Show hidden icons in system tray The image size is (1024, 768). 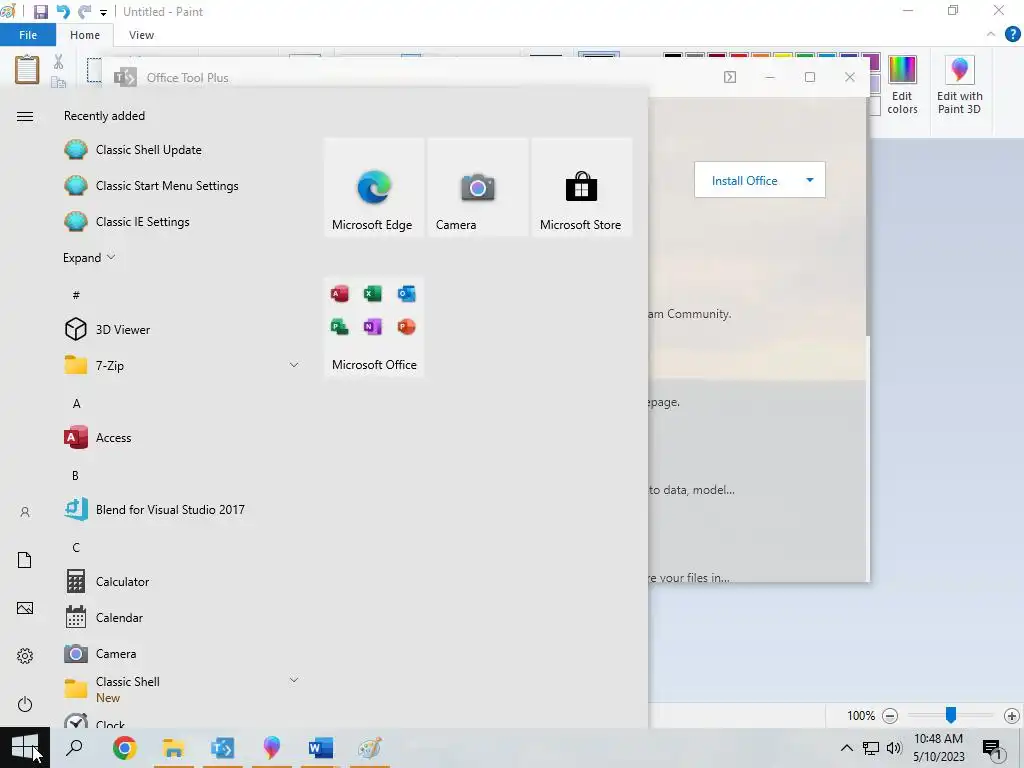tap(846, 748)
